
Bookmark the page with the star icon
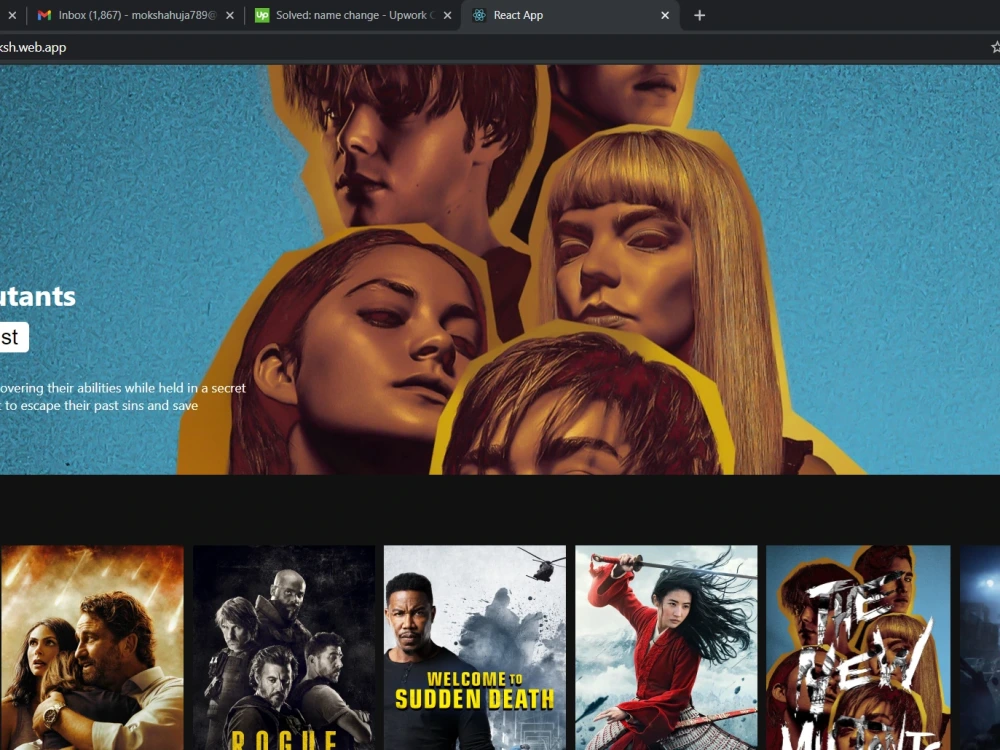pos(994,47)
